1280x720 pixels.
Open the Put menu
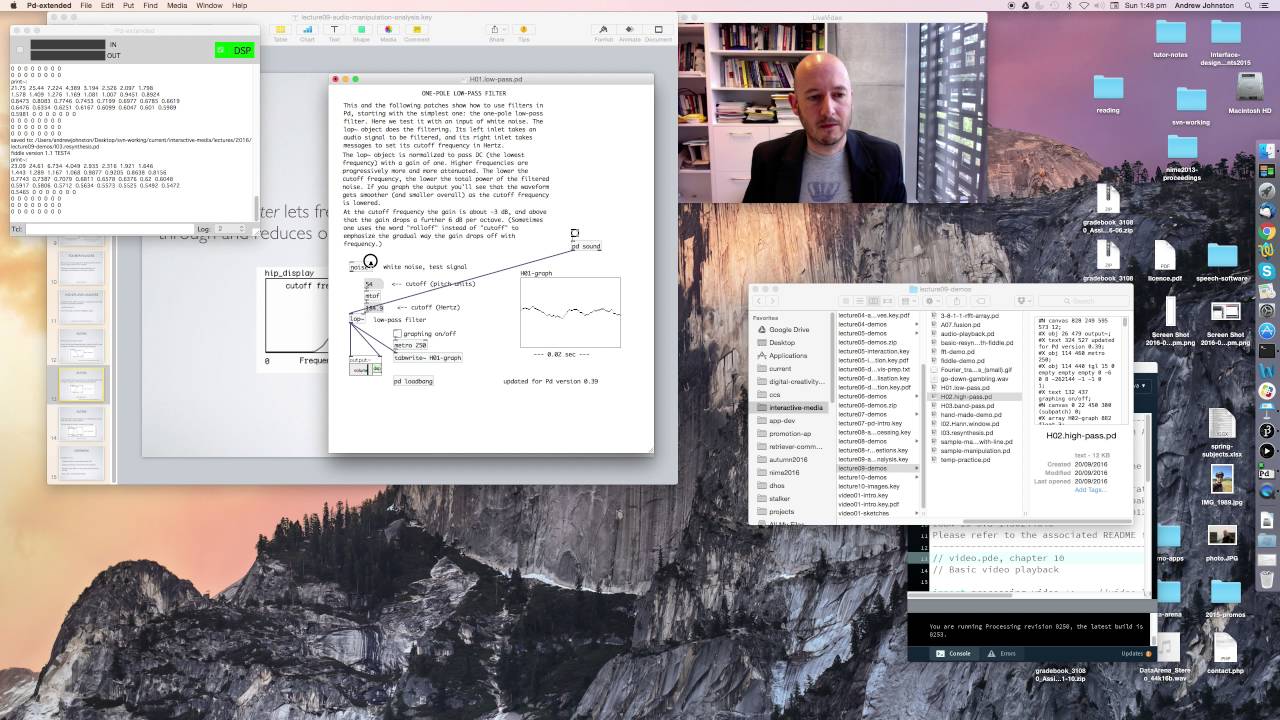point(129,5)
